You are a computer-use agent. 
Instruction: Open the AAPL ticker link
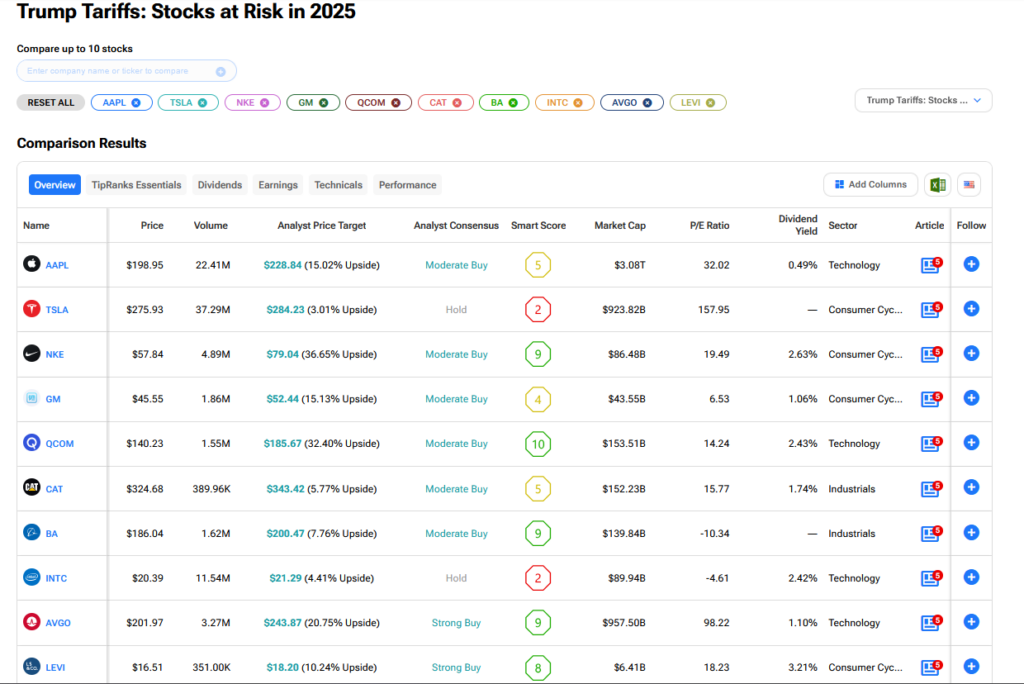click(x=57, y=265)
